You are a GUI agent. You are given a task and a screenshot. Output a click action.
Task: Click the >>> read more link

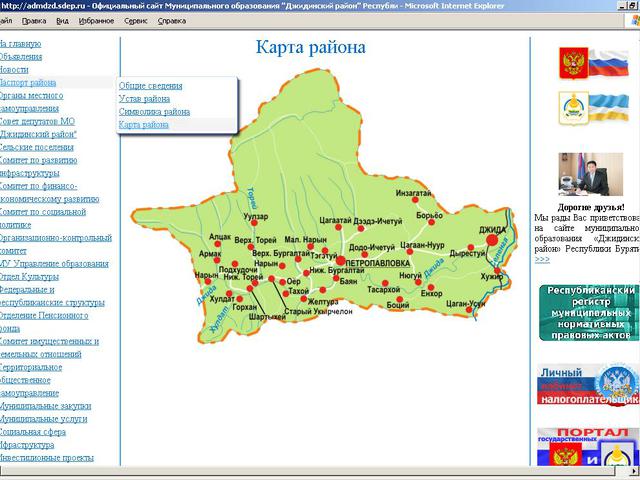pyautogui.click(x=542, y=259)
